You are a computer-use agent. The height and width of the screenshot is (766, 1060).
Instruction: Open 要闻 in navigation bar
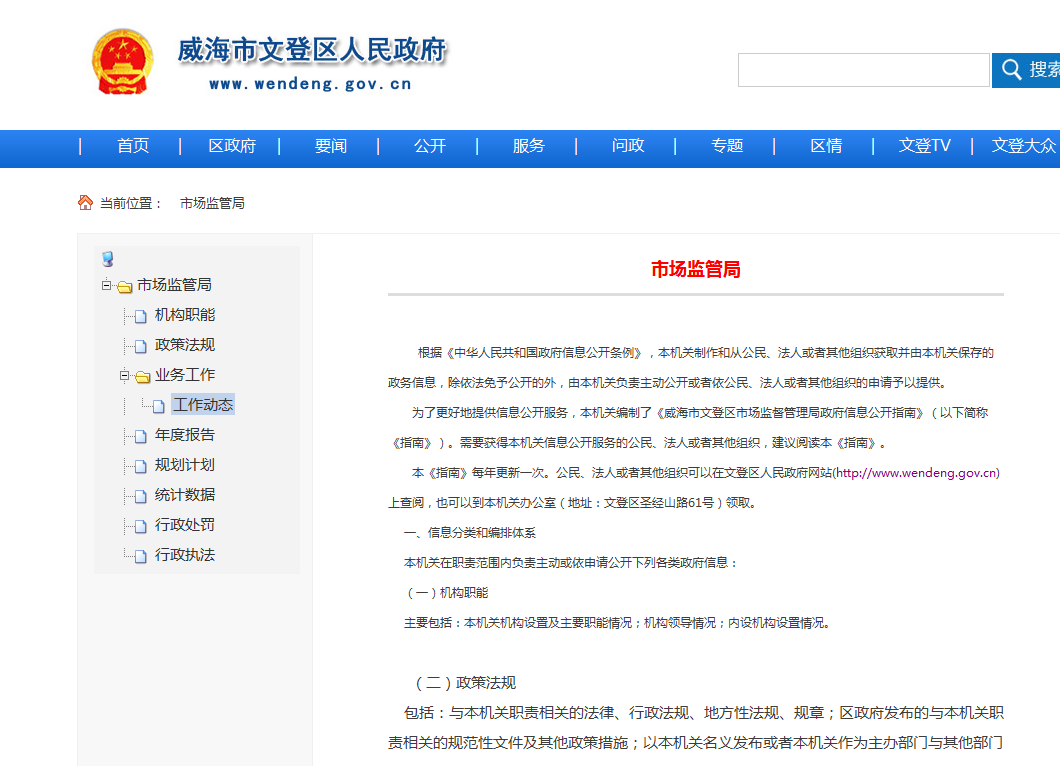click(x=331, y=146)
